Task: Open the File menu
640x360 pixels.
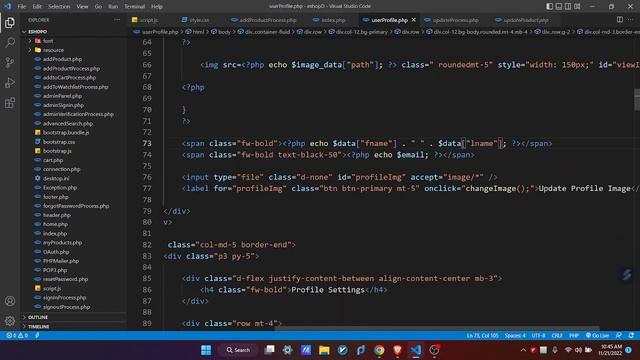Action: click(x=22, y=7)
